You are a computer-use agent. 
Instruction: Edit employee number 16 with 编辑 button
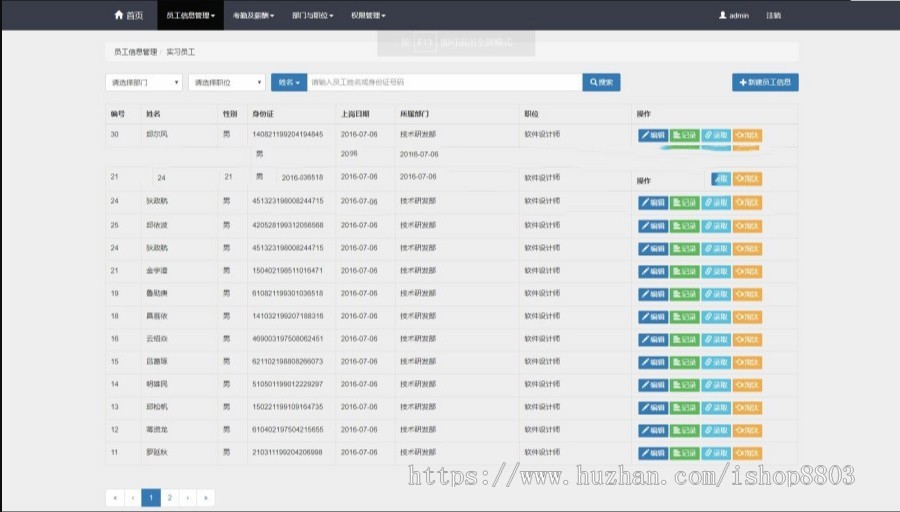coord(653,339)
